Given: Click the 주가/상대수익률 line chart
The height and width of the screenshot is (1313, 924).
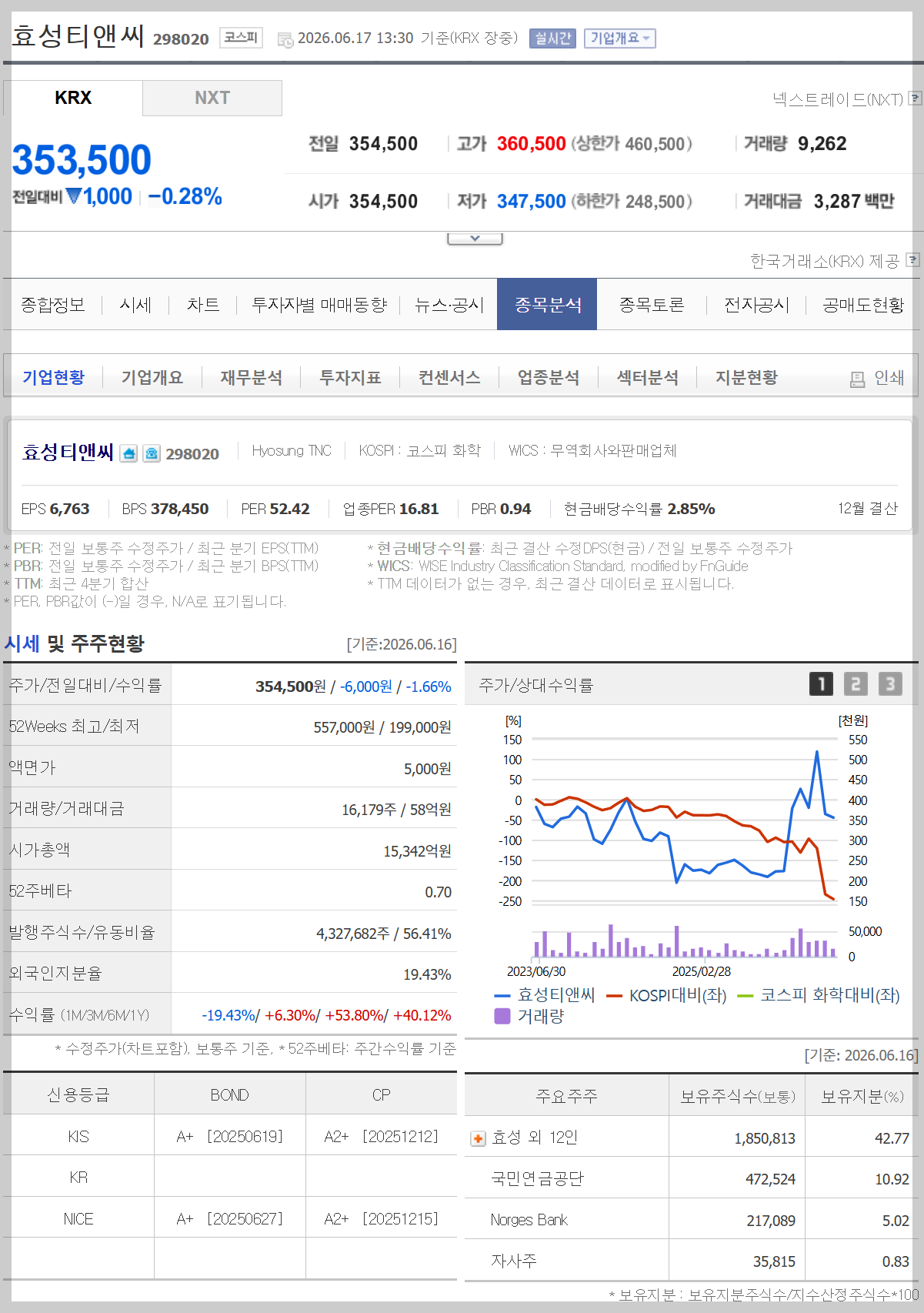Looking at the screenshot, I should (684, 820).
